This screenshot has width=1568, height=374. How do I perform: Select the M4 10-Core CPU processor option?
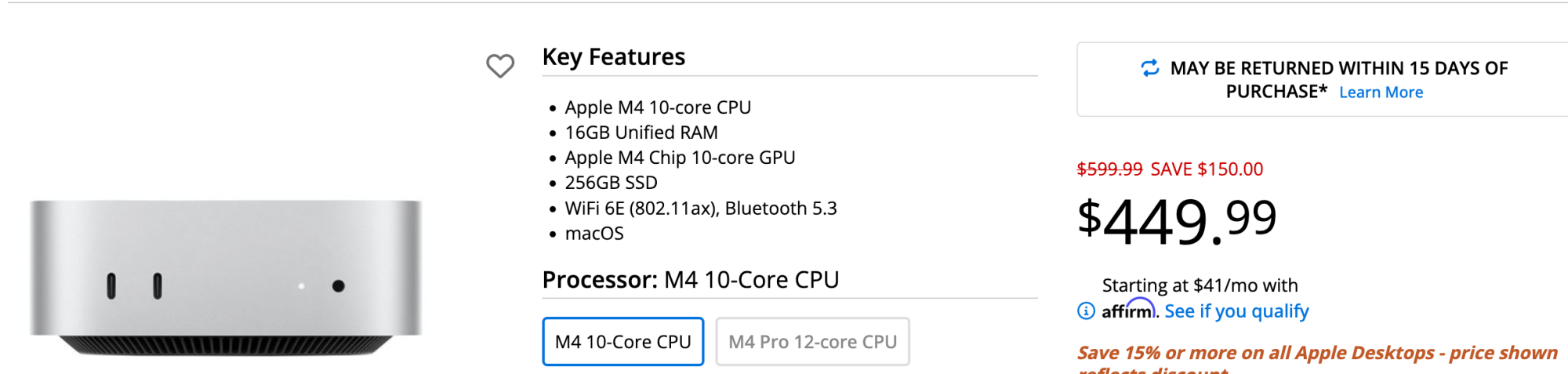623,342
